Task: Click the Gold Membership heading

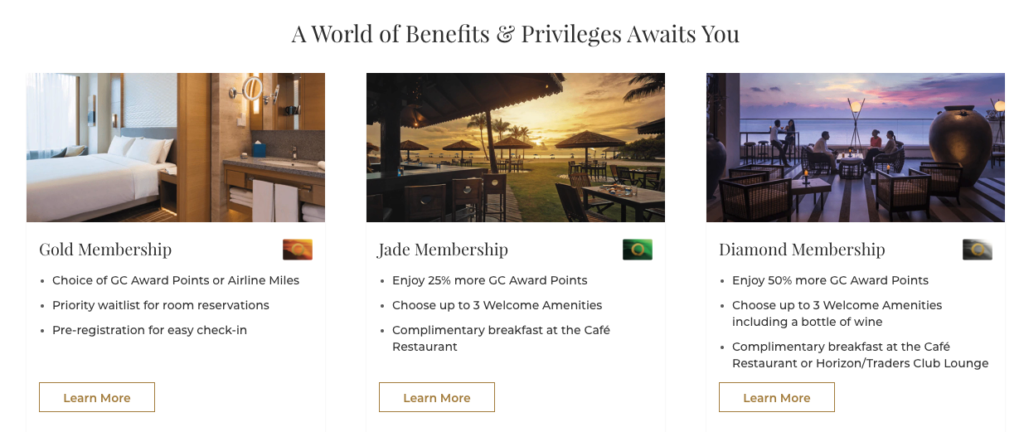Action: pos(105,249)
